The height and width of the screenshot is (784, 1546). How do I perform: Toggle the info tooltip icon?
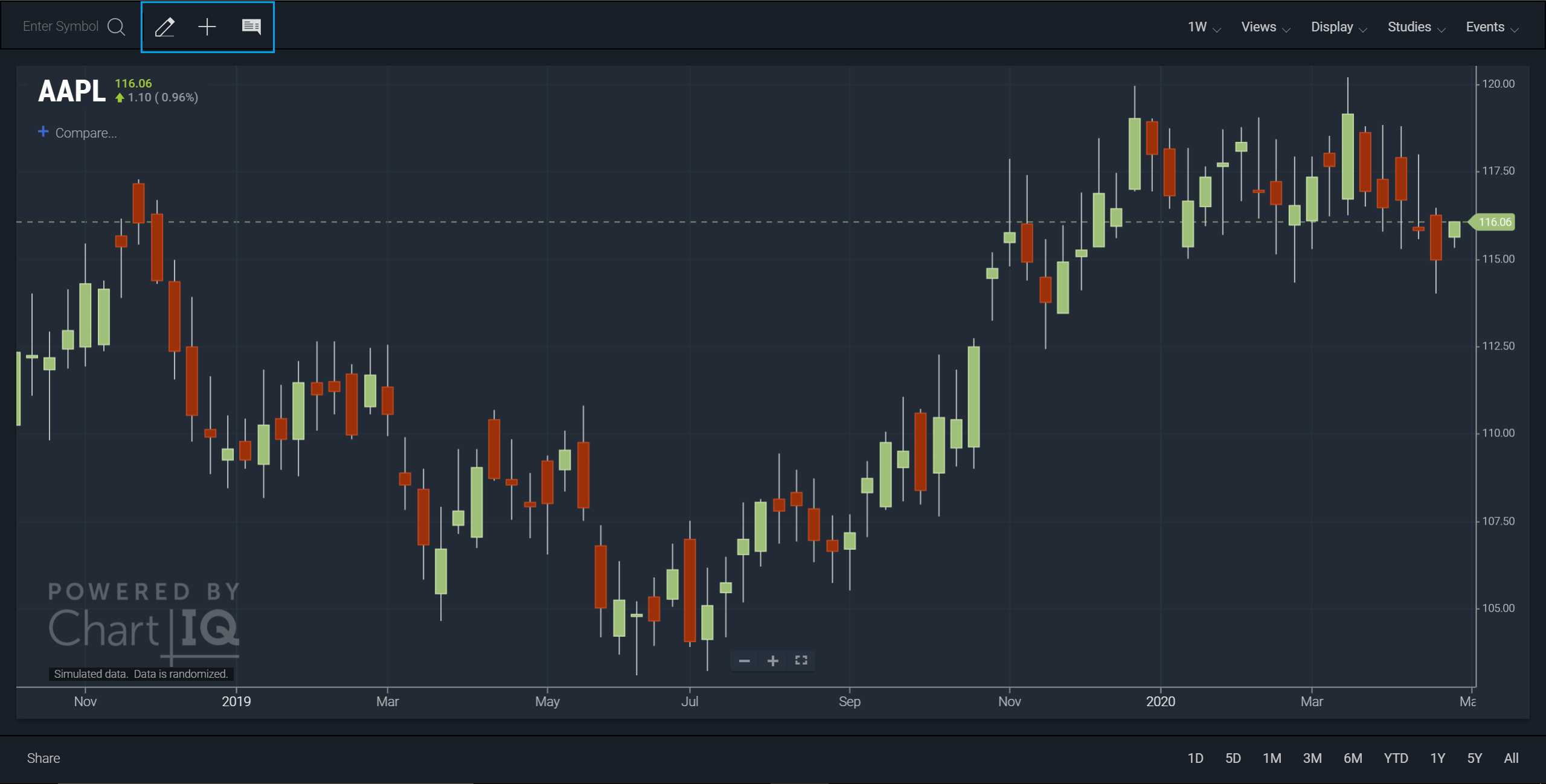[251, 27]
